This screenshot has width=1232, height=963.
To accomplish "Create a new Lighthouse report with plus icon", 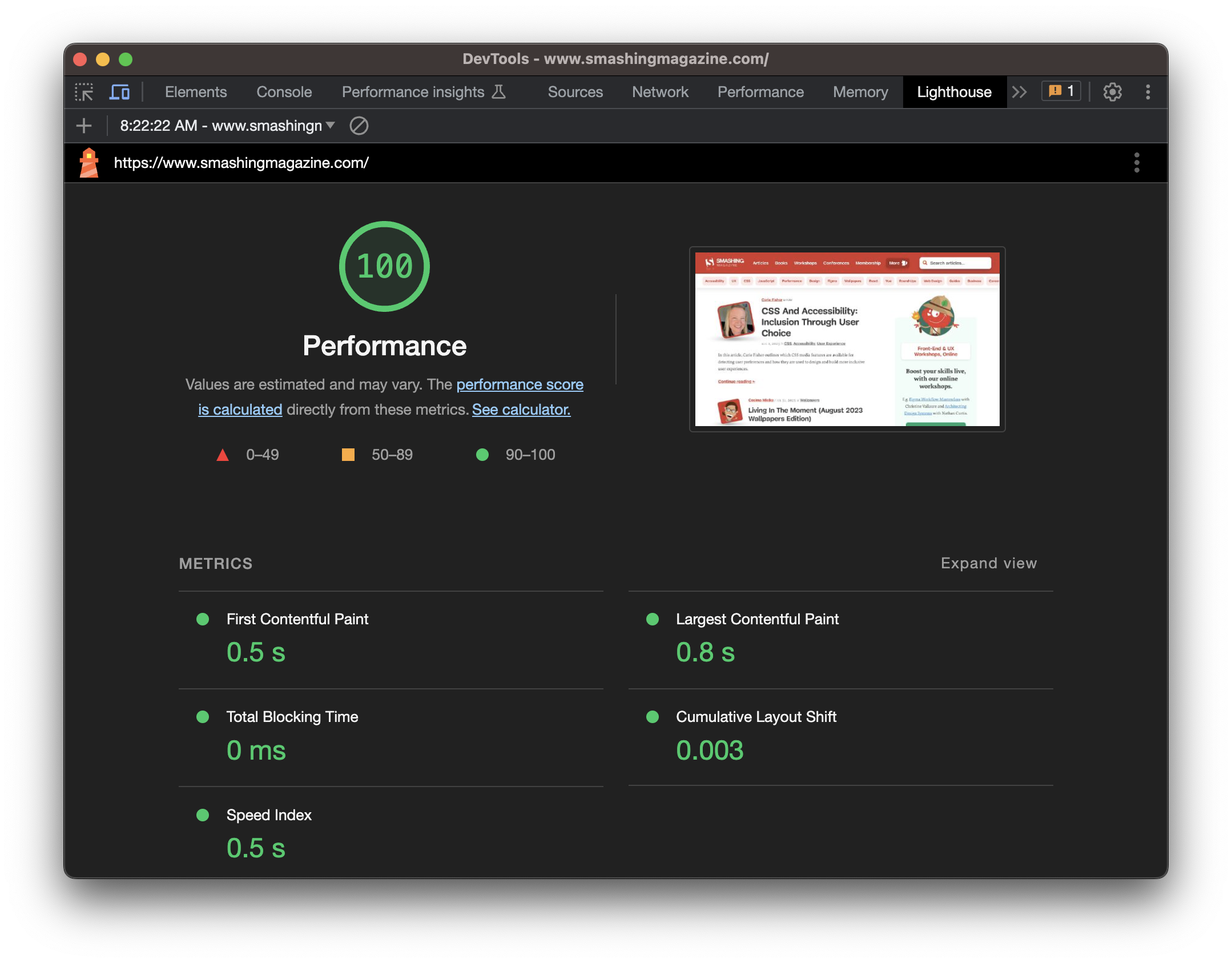I will pos(84,126).
